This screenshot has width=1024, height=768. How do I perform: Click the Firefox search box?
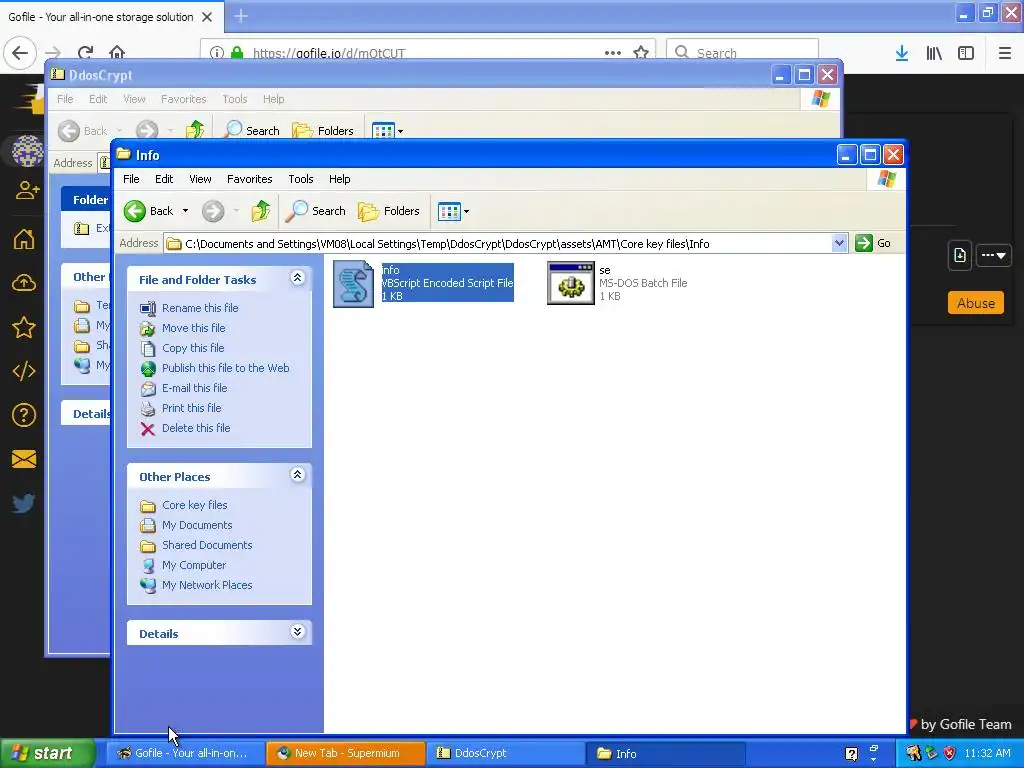click(743, 53)
